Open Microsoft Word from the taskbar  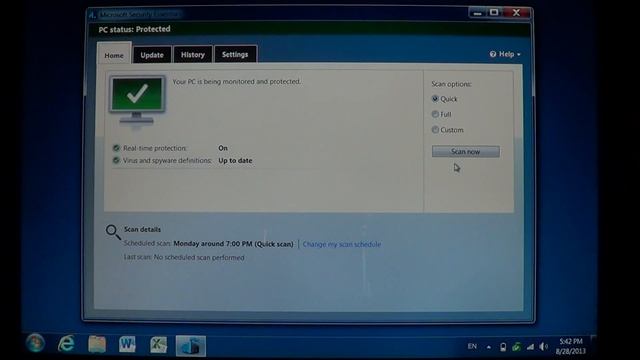[127, 344]
